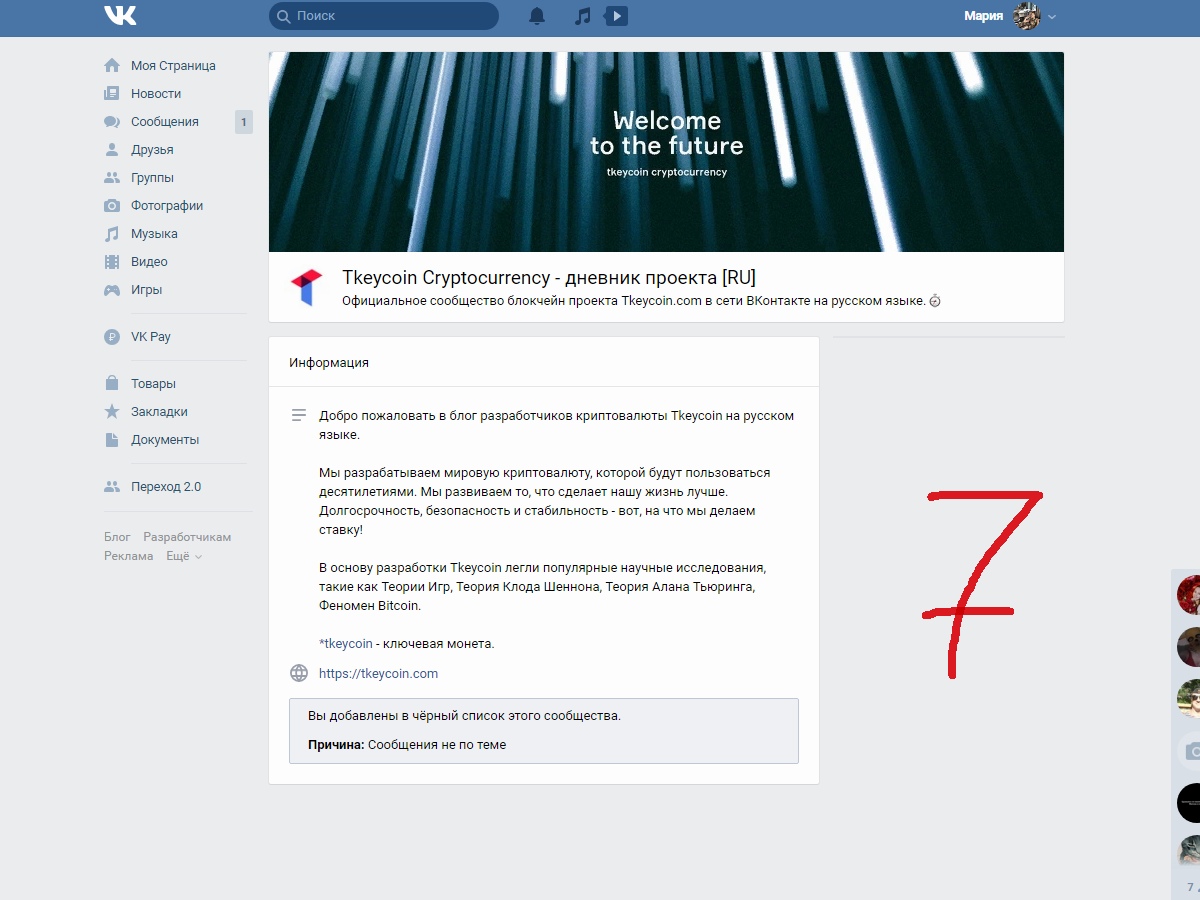Click the Разработчикам footer link
Viewport: 1200px width, 900px height.
(x=187, y=537)
